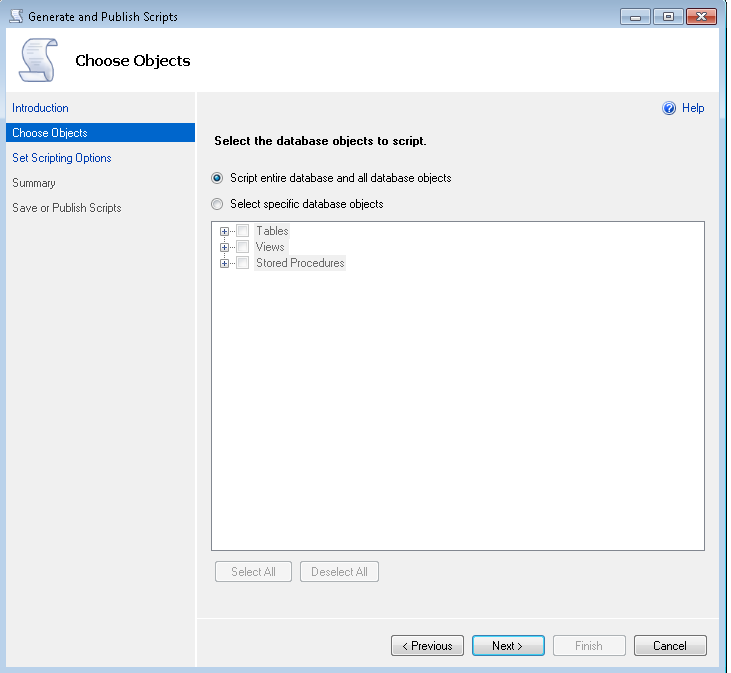
Task: Open the Help link
Action: click(x=693, y=108)
